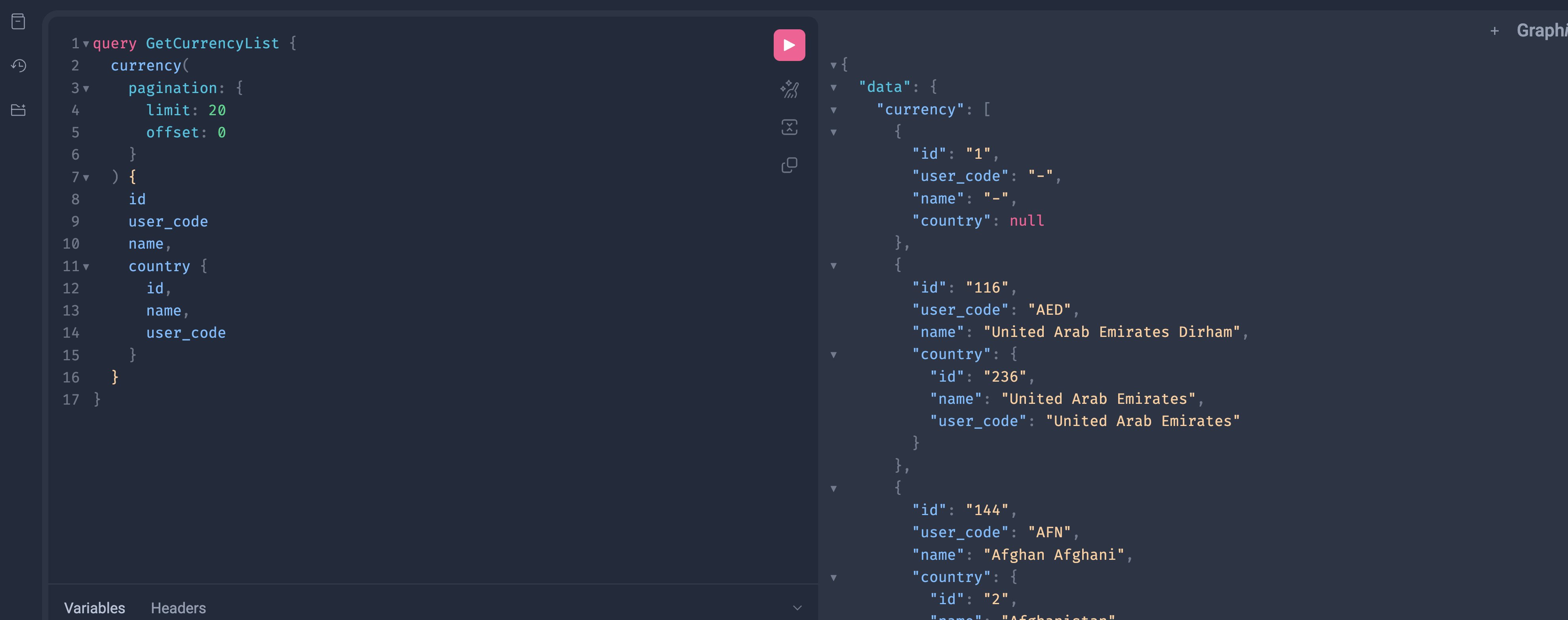Collapse the query fold arrow on line 1
Image resolution: width=1568 pixels, height=620 pixels.
pyautogui.click(x=86, y=44)
